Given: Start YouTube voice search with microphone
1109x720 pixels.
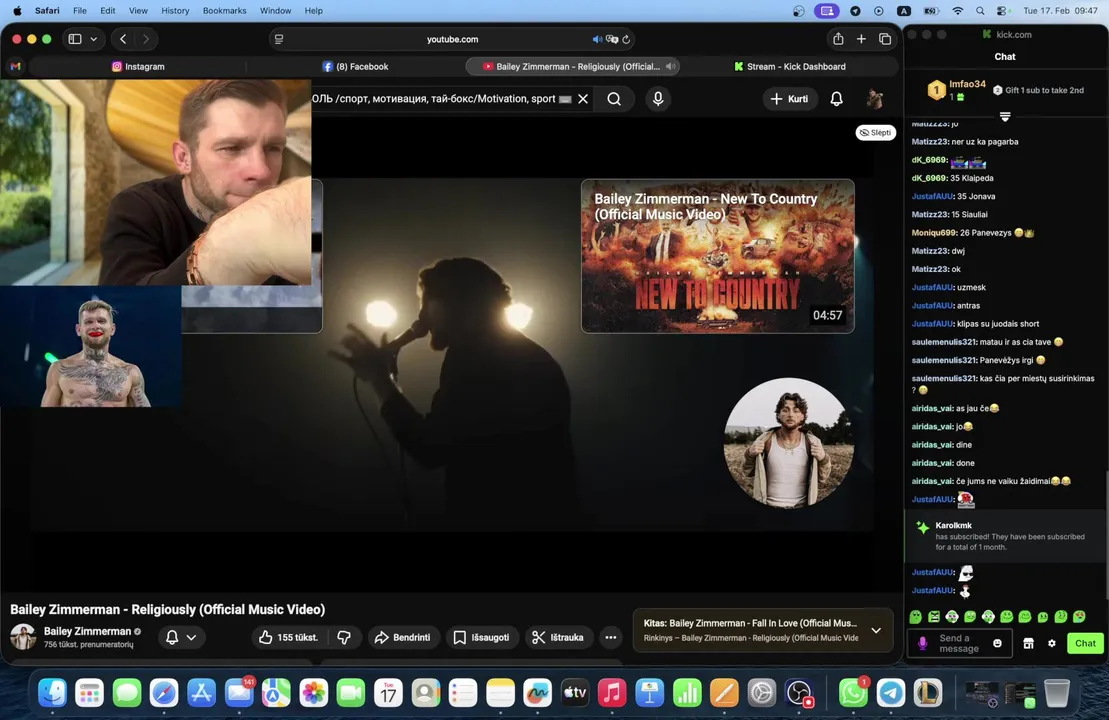Looking at the screenshot, I should 658,99.
